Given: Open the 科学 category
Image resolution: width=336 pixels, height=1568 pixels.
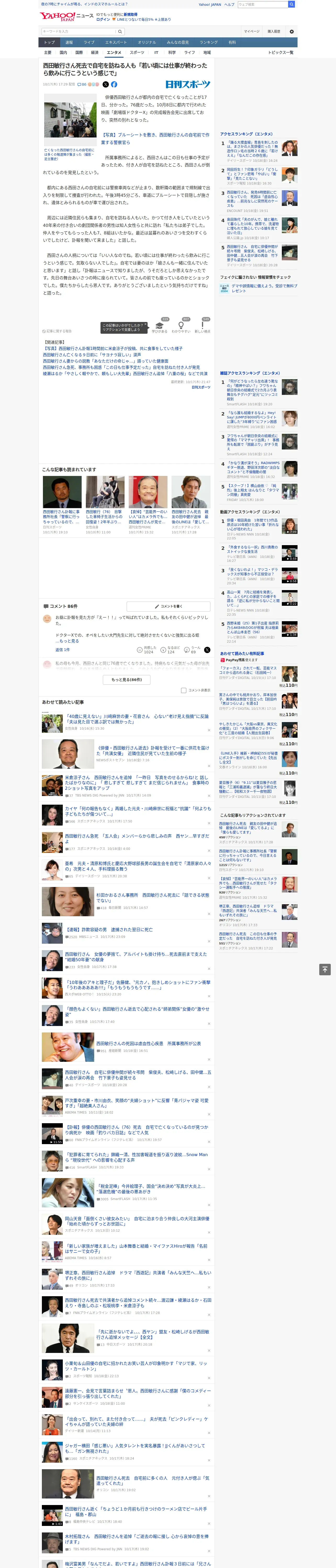Looking at the screenshot, I should click(x=172, y=52).
